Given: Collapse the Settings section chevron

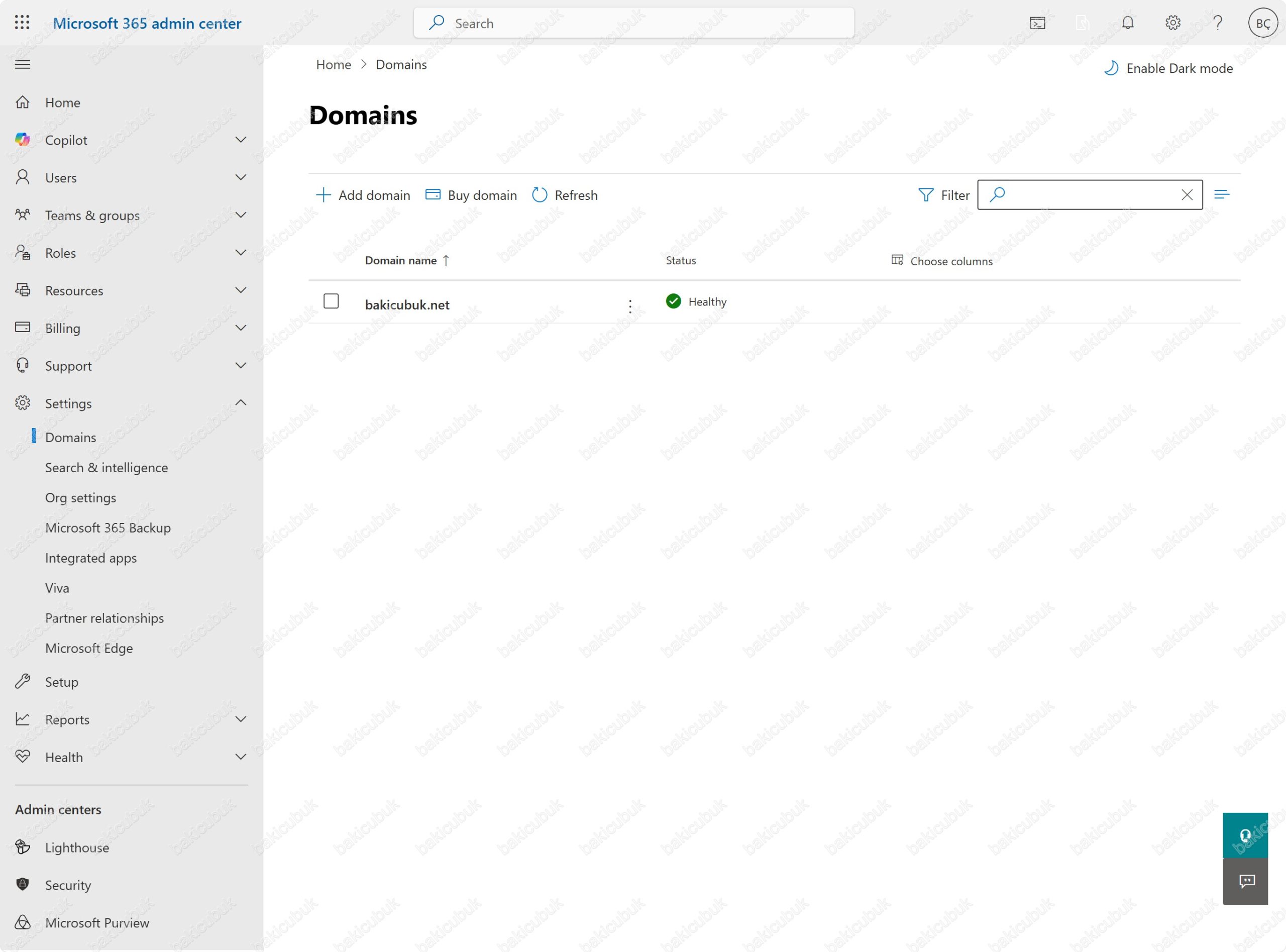Looking at the screenshot, I should pyautogui.click(x=241, y=403).
